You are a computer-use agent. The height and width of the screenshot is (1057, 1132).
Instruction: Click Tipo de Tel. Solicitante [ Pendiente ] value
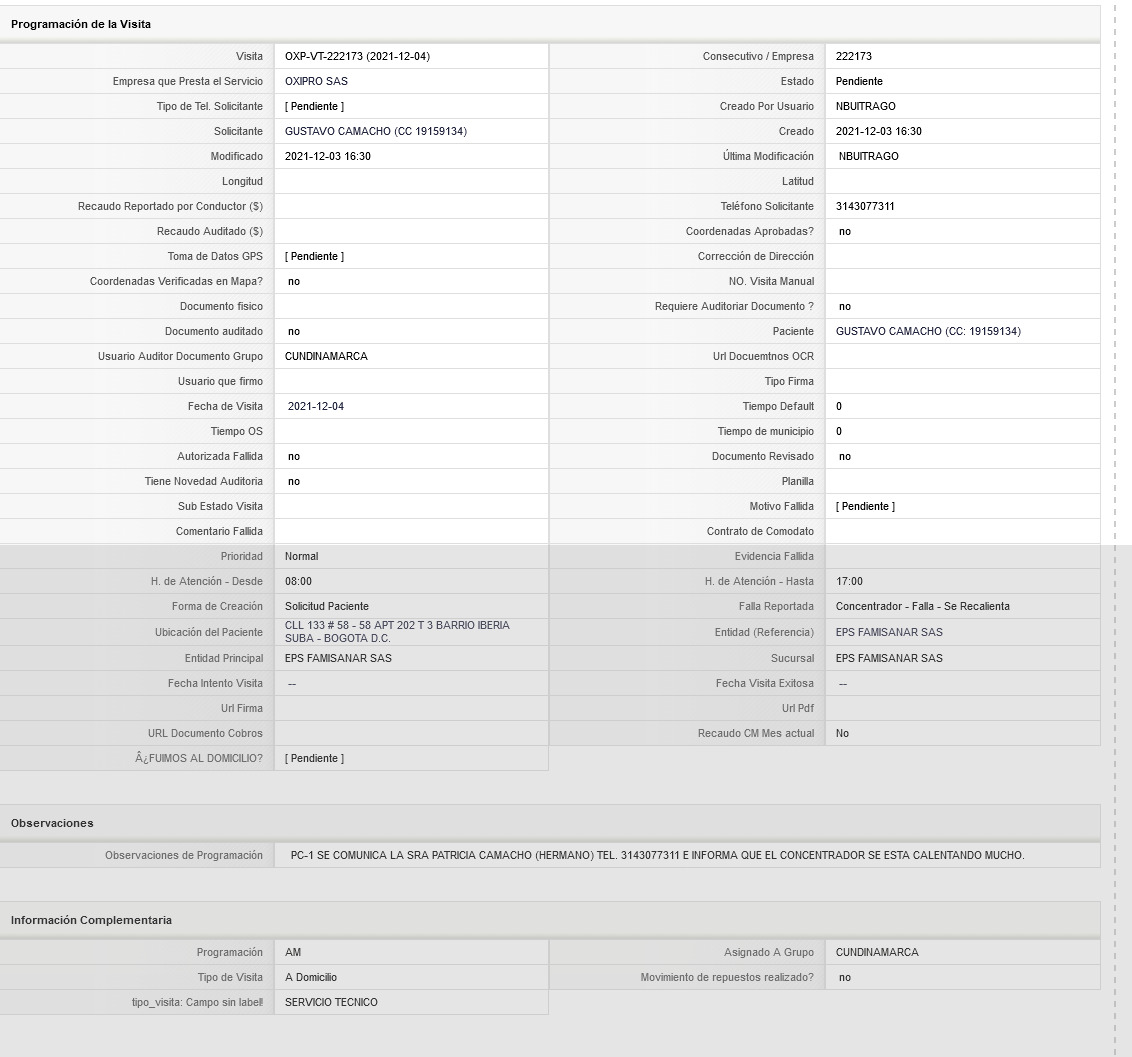click(x=314, y=106)
